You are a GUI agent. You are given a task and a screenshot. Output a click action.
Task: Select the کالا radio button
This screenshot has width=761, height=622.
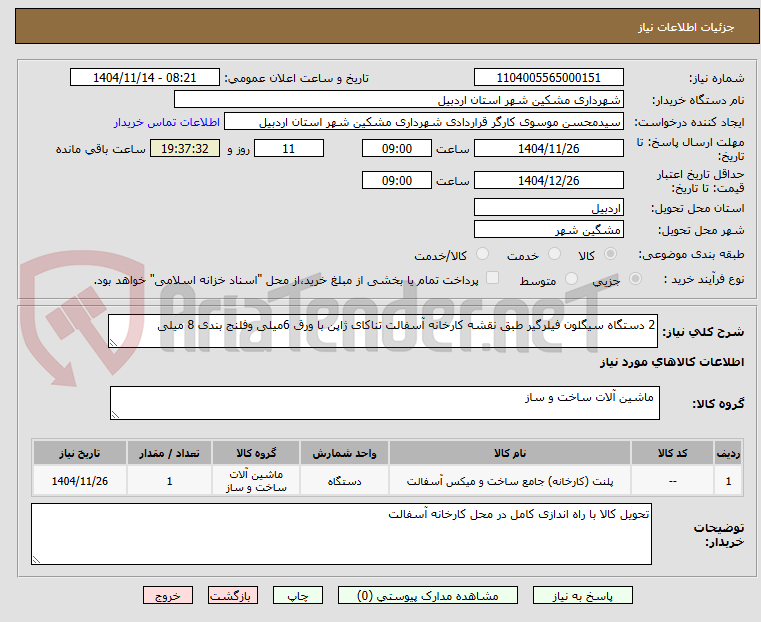[611, 254]
